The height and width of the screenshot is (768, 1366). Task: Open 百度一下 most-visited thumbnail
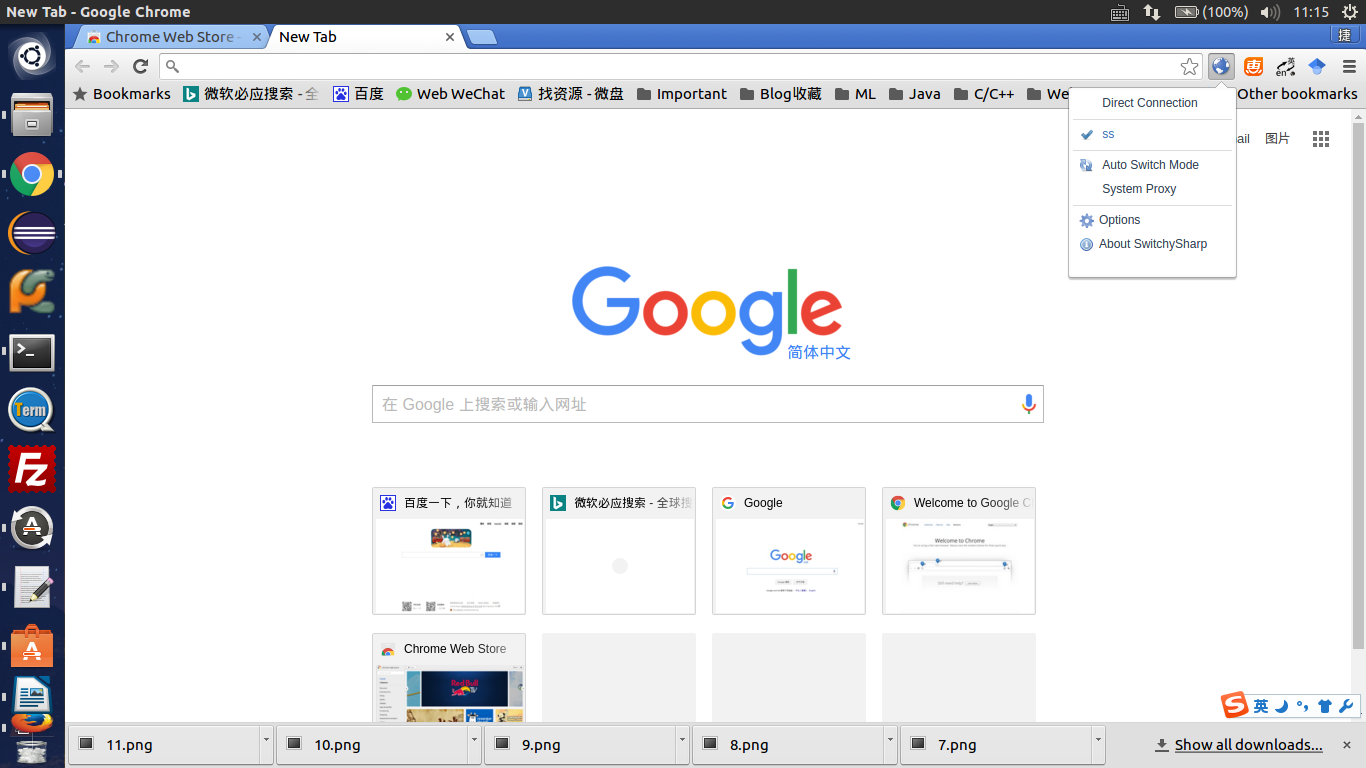point(448,551)
